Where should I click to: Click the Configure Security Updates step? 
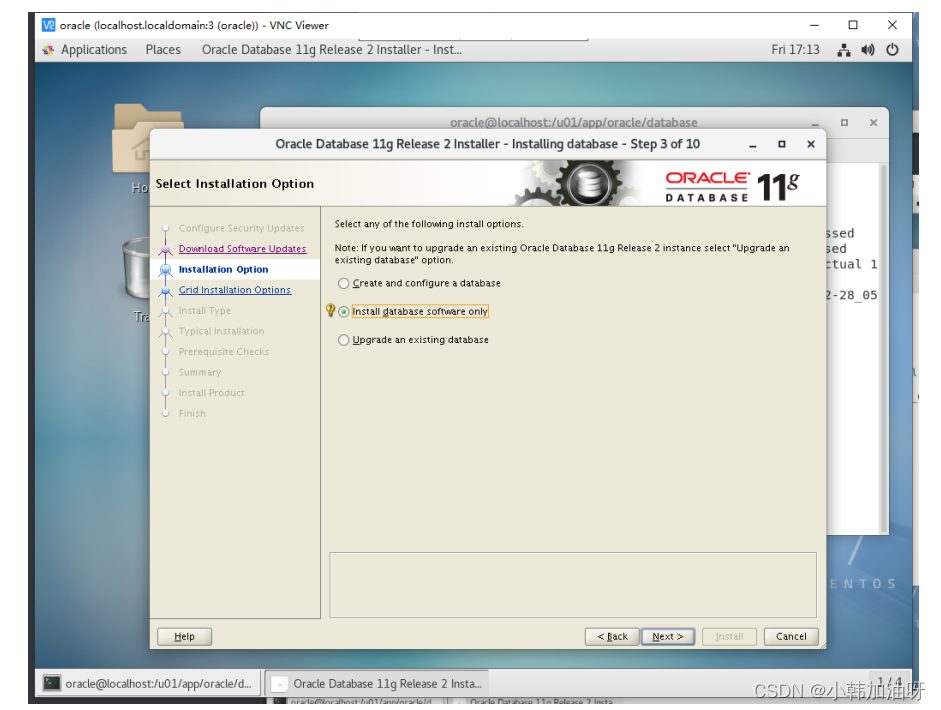tap(241, 228)
